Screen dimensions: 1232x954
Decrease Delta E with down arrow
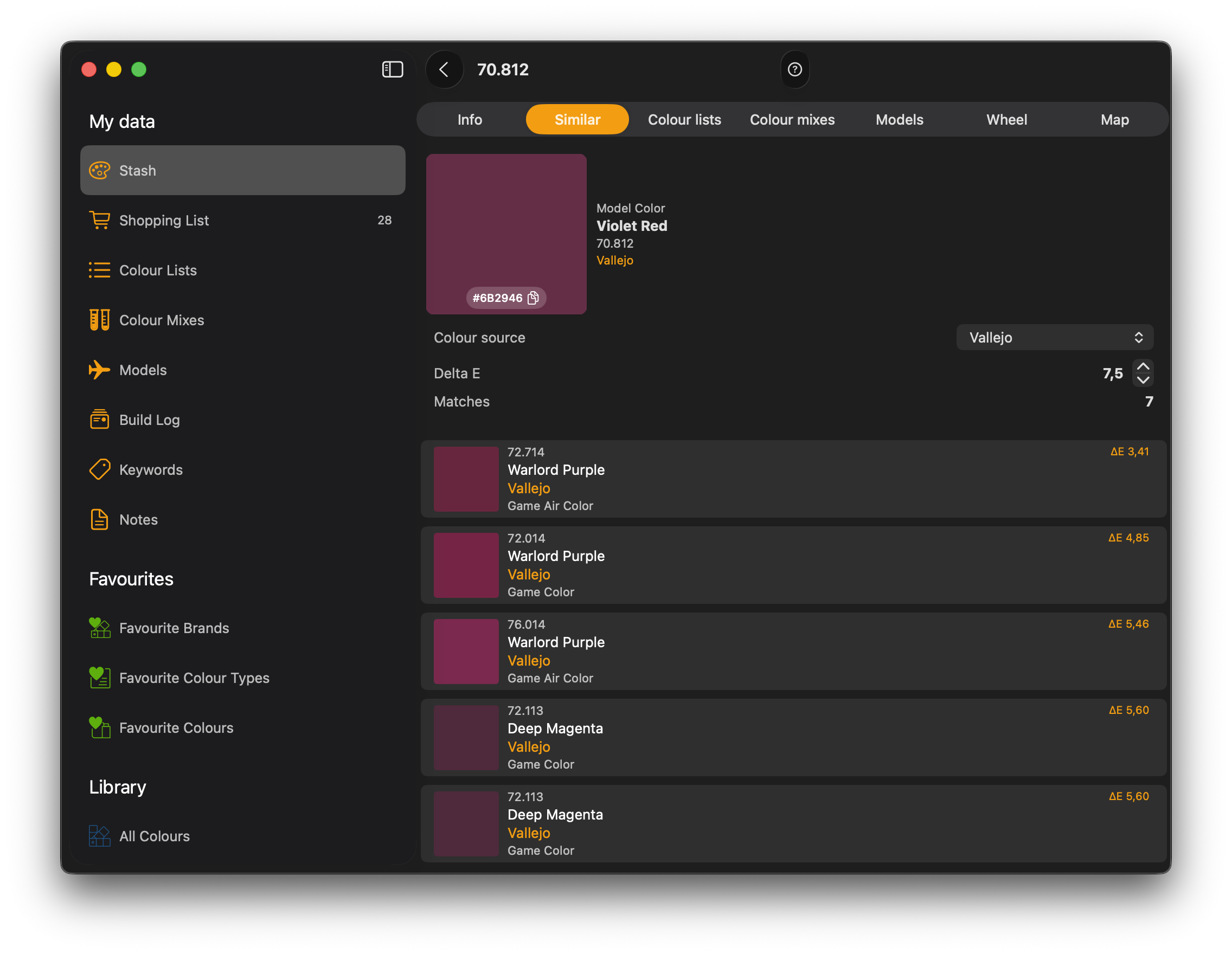[x=1143, y=380]
